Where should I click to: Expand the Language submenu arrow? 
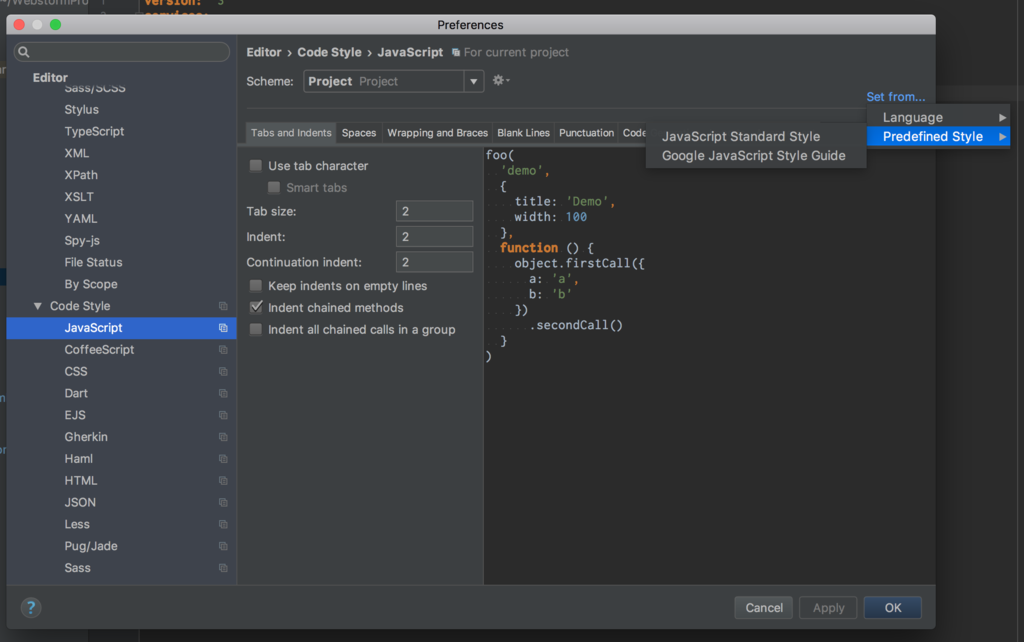[1002, 118]
